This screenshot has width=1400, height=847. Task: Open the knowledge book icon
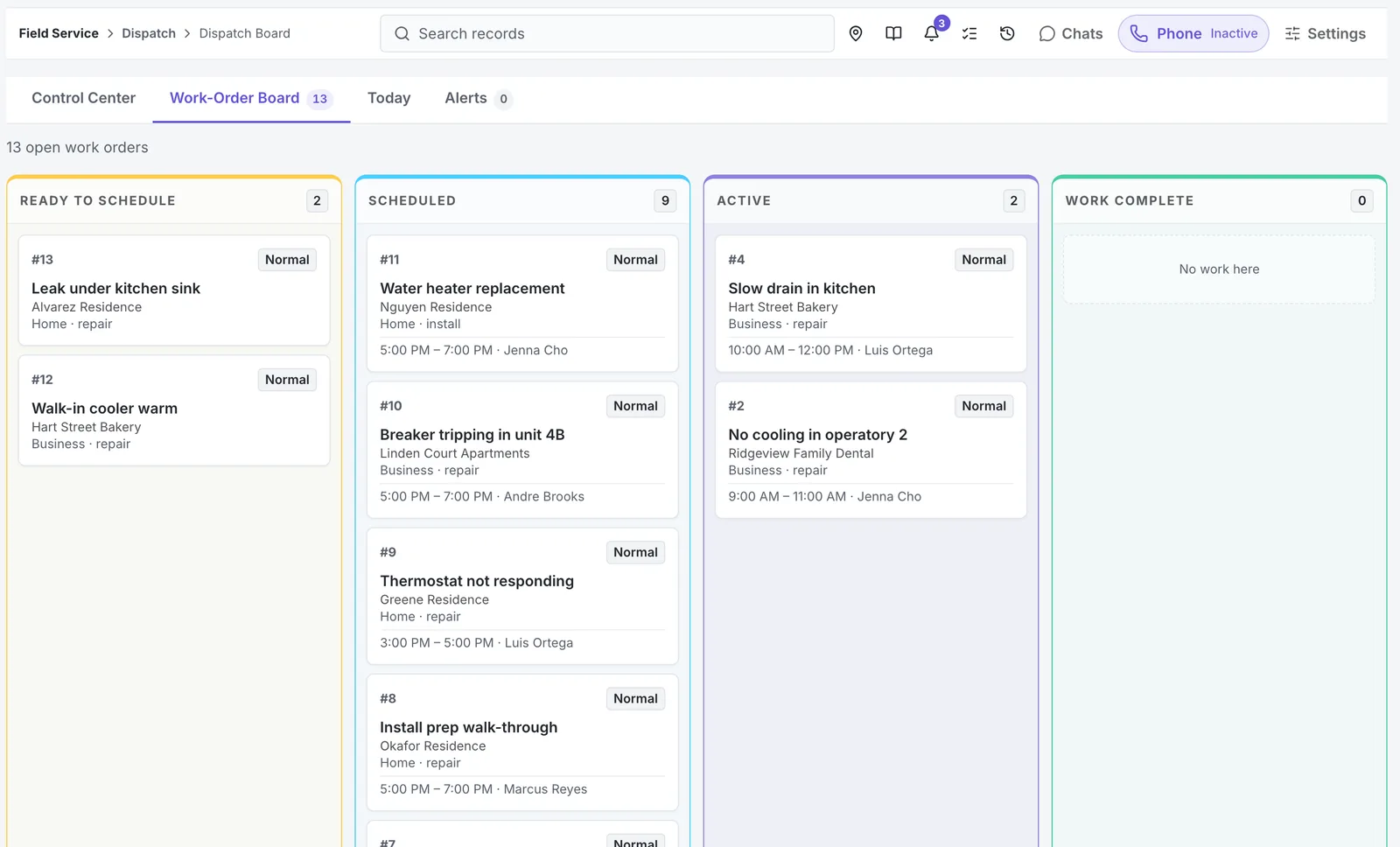coord(893,33)
